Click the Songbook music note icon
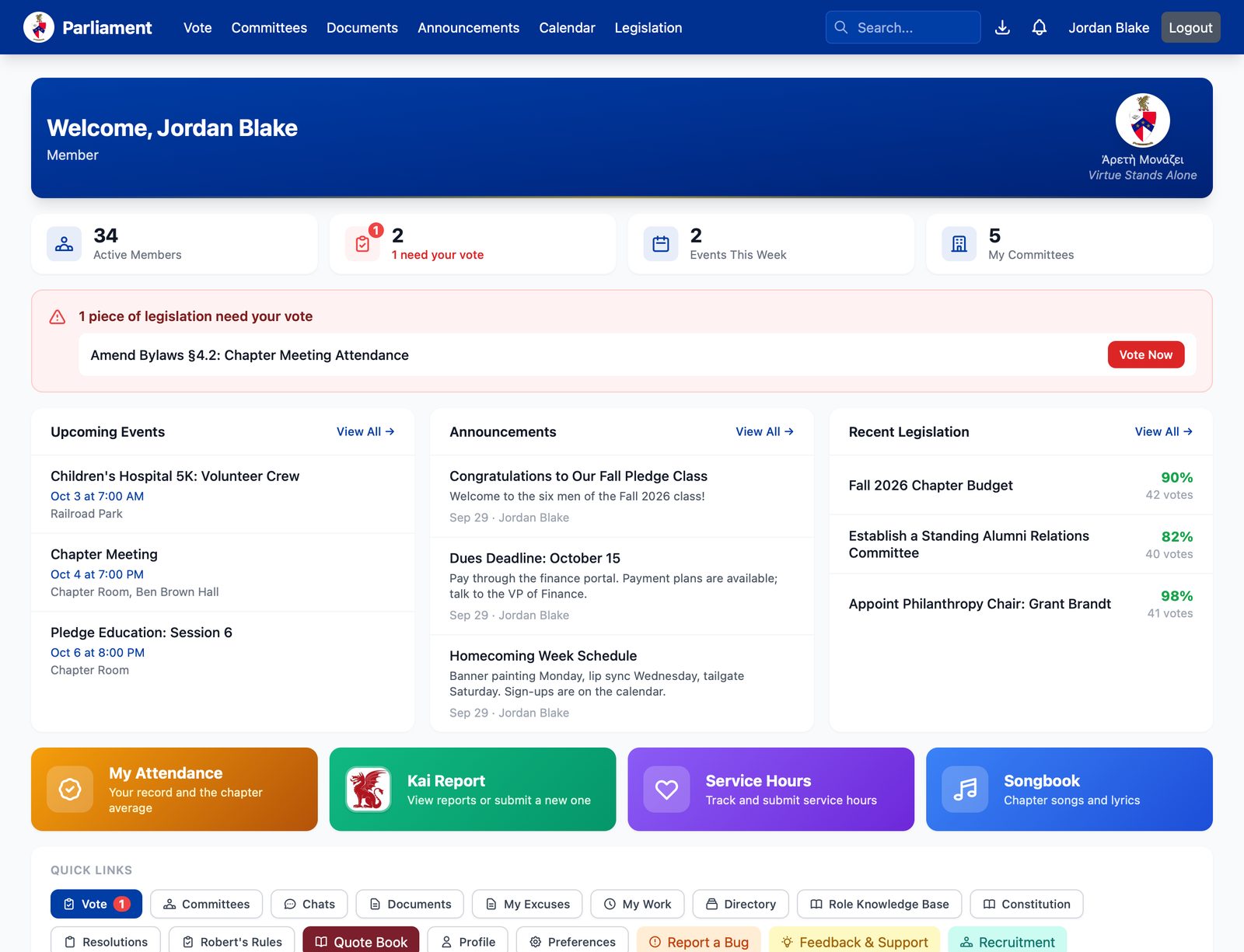1244x952 pixels. tap(965, 790)
